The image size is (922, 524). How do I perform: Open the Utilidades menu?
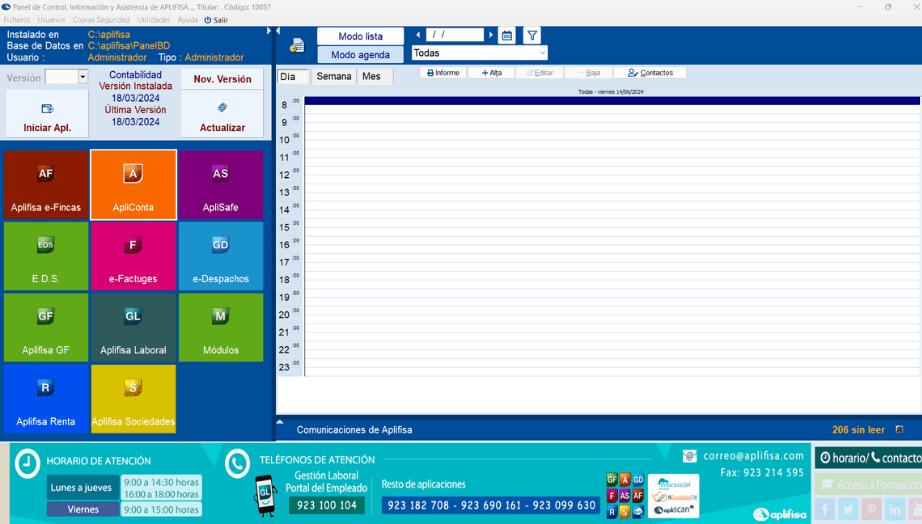pos(153,20)
